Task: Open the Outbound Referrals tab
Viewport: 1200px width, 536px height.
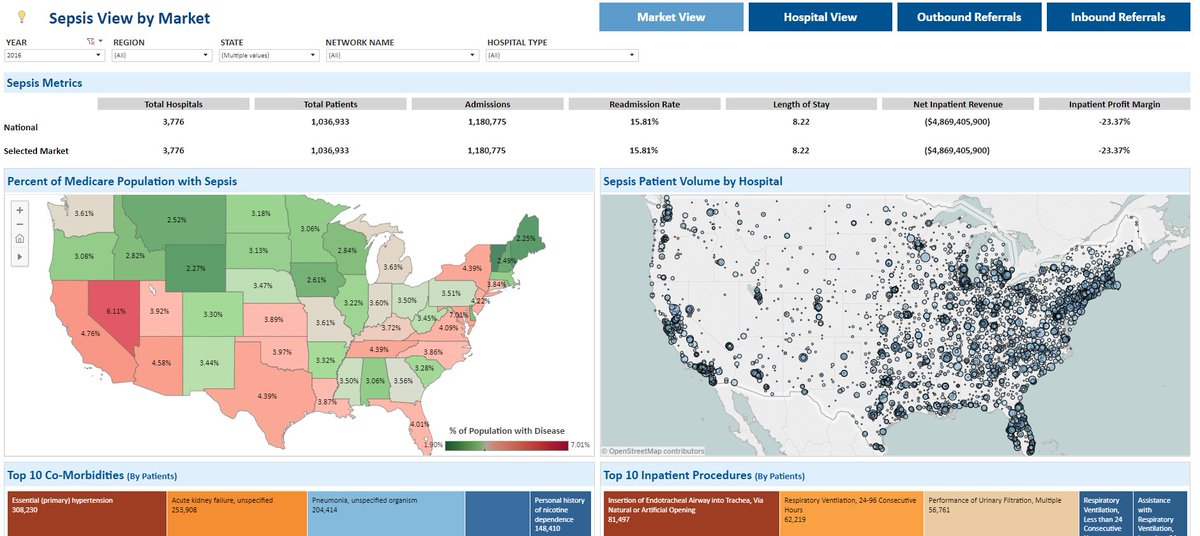Action: [x=969, y=17]
